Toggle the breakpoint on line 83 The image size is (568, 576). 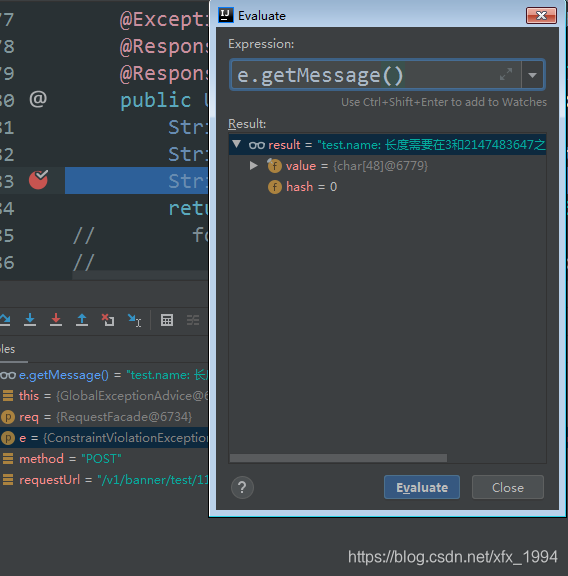click(x=38, y=180)
